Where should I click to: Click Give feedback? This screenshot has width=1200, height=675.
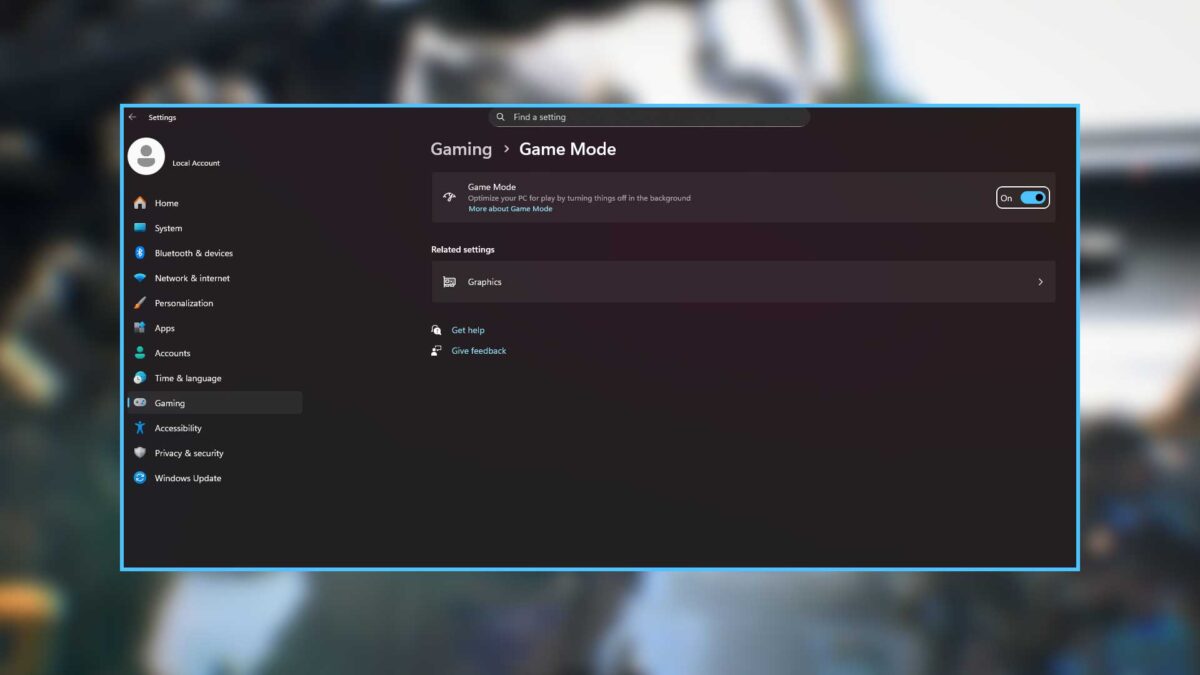(x=478, y=350)
